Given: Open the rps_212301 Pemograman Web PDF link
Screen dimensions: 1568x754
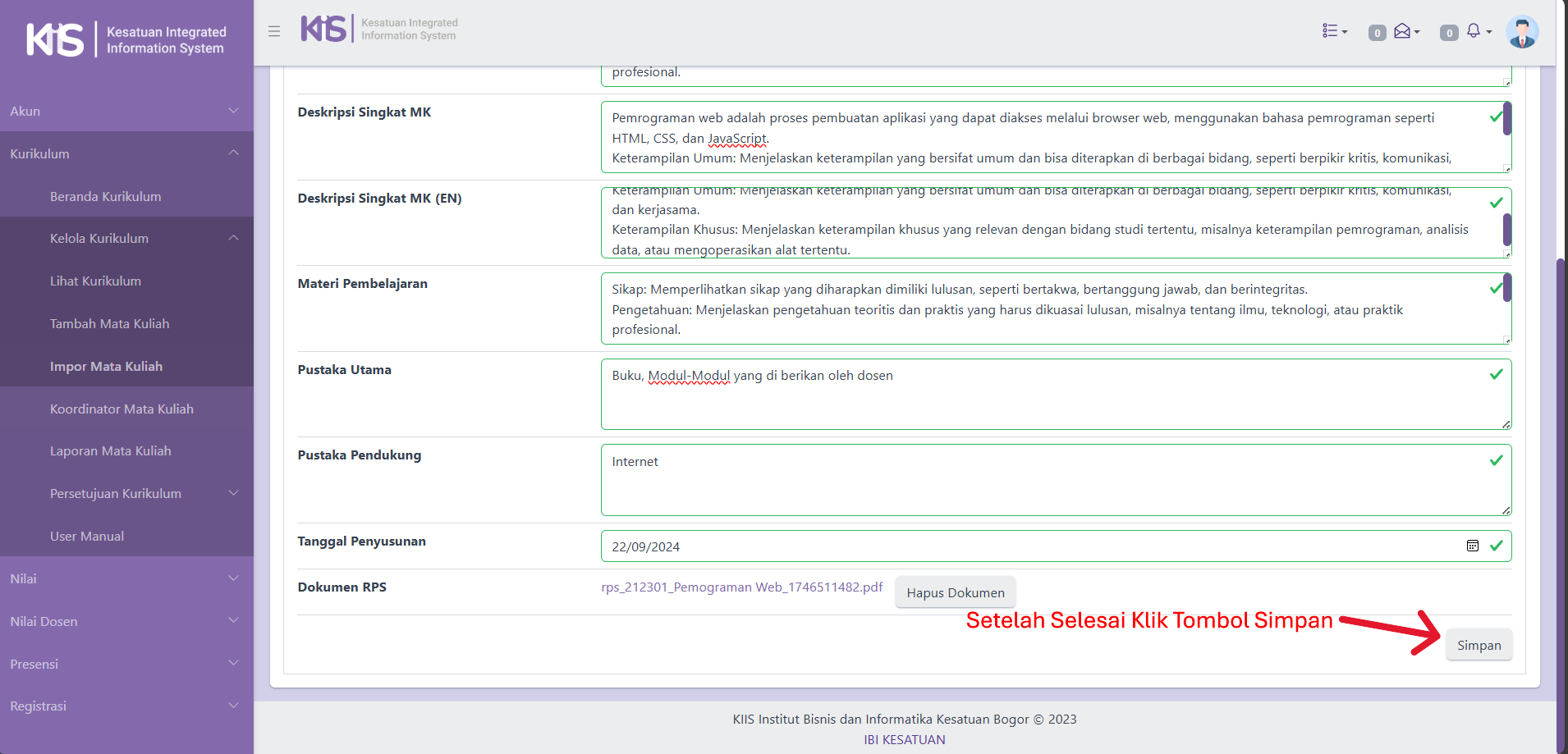Looking at the screenshot, I should [741, 587].
